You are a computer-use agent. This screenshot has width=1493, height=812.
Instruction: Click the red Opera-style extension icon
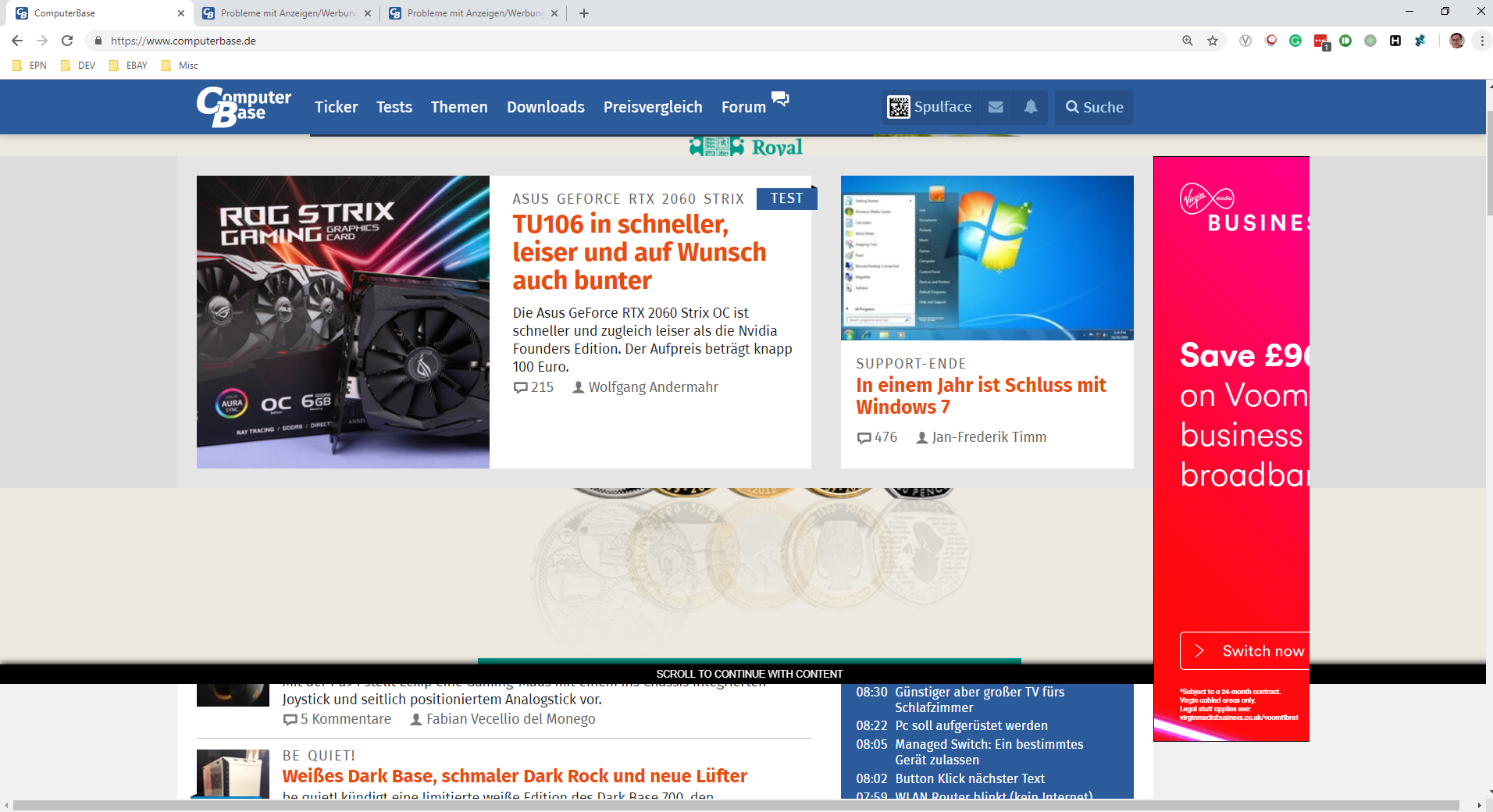[x=1270, y=41]
